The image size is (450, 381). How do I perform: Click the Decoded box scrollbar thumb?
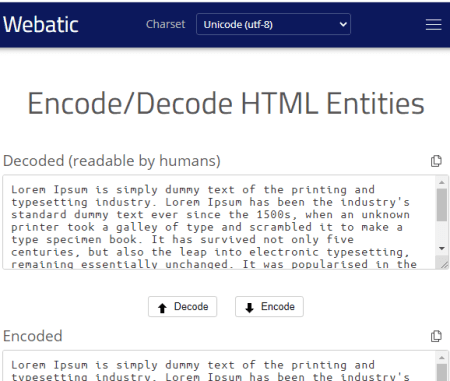(442, 205)
